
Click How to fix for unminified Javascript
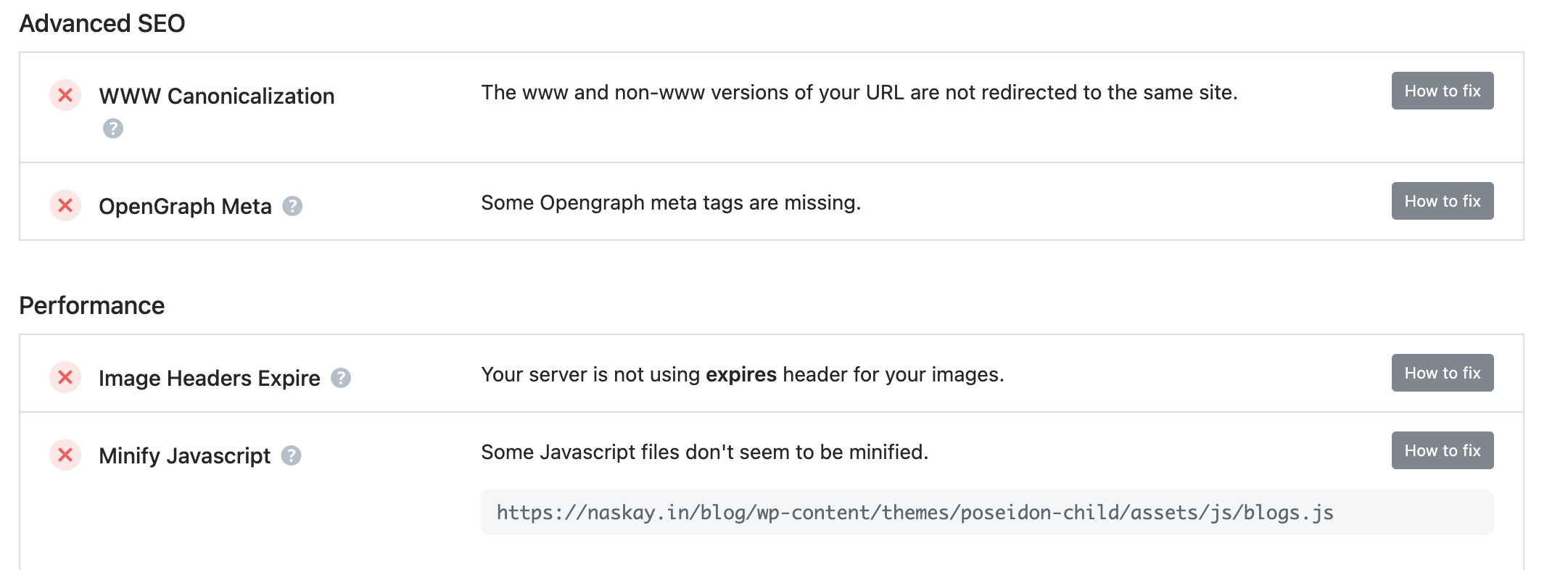1442,450
